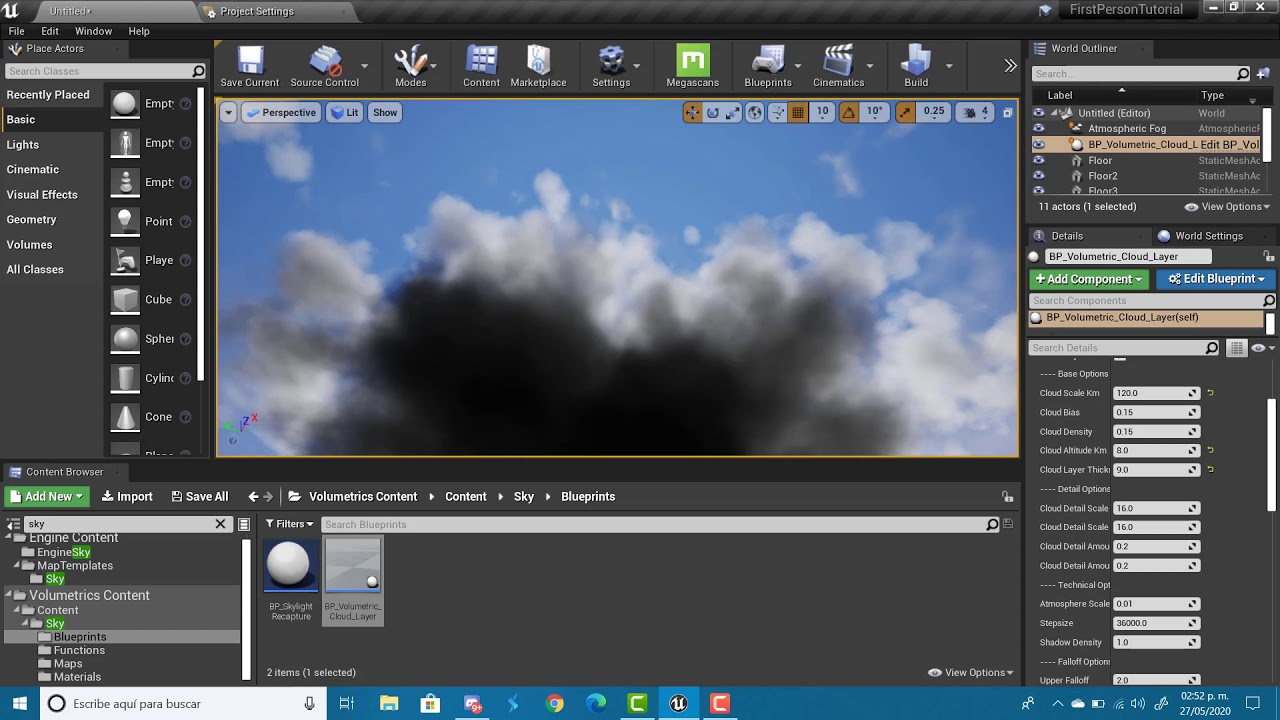Click the lock icon in Details panel
Image resolution: width=1280 pixels, height=720 pixels.
point(1269,257)
